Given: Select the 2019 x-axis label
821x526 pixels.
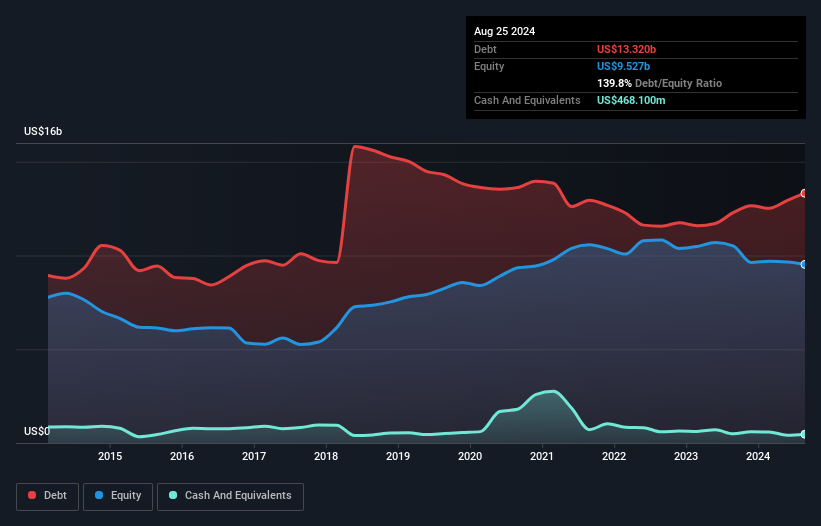Looking at the screenshot, I should 398,456.
